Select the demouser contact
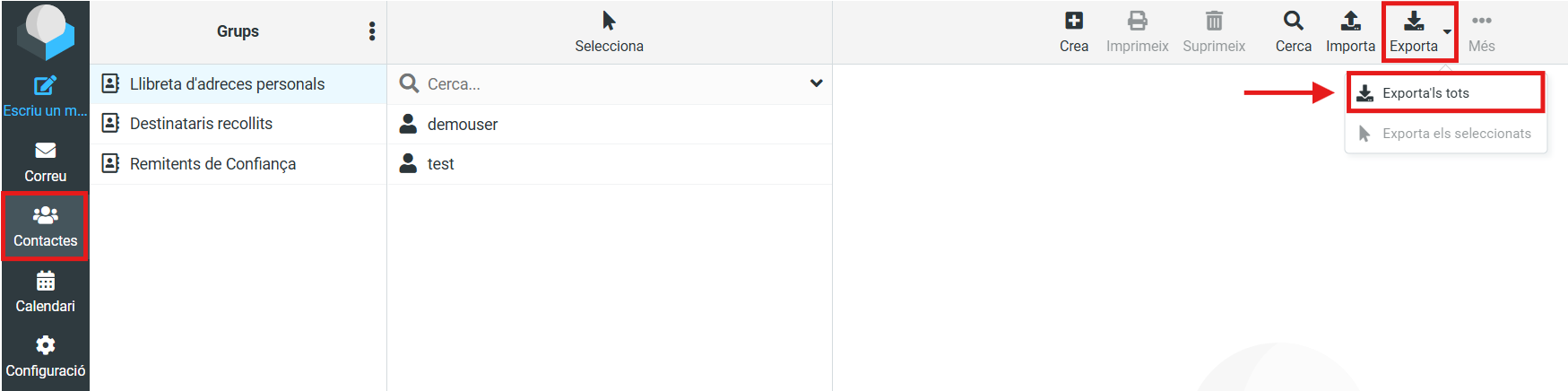 coord(610,124)
